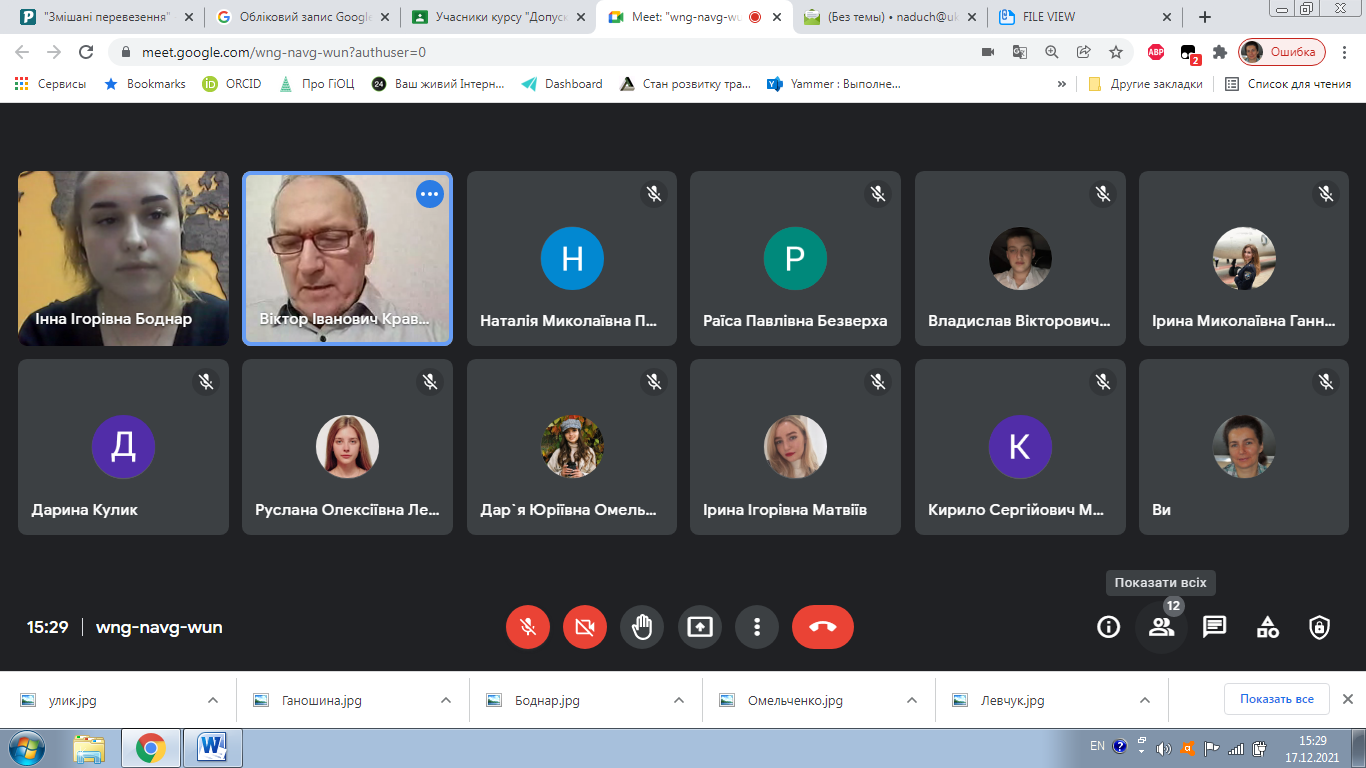Open the present screen option
The width and height of the screenshot is (1366, 768).
700,627
